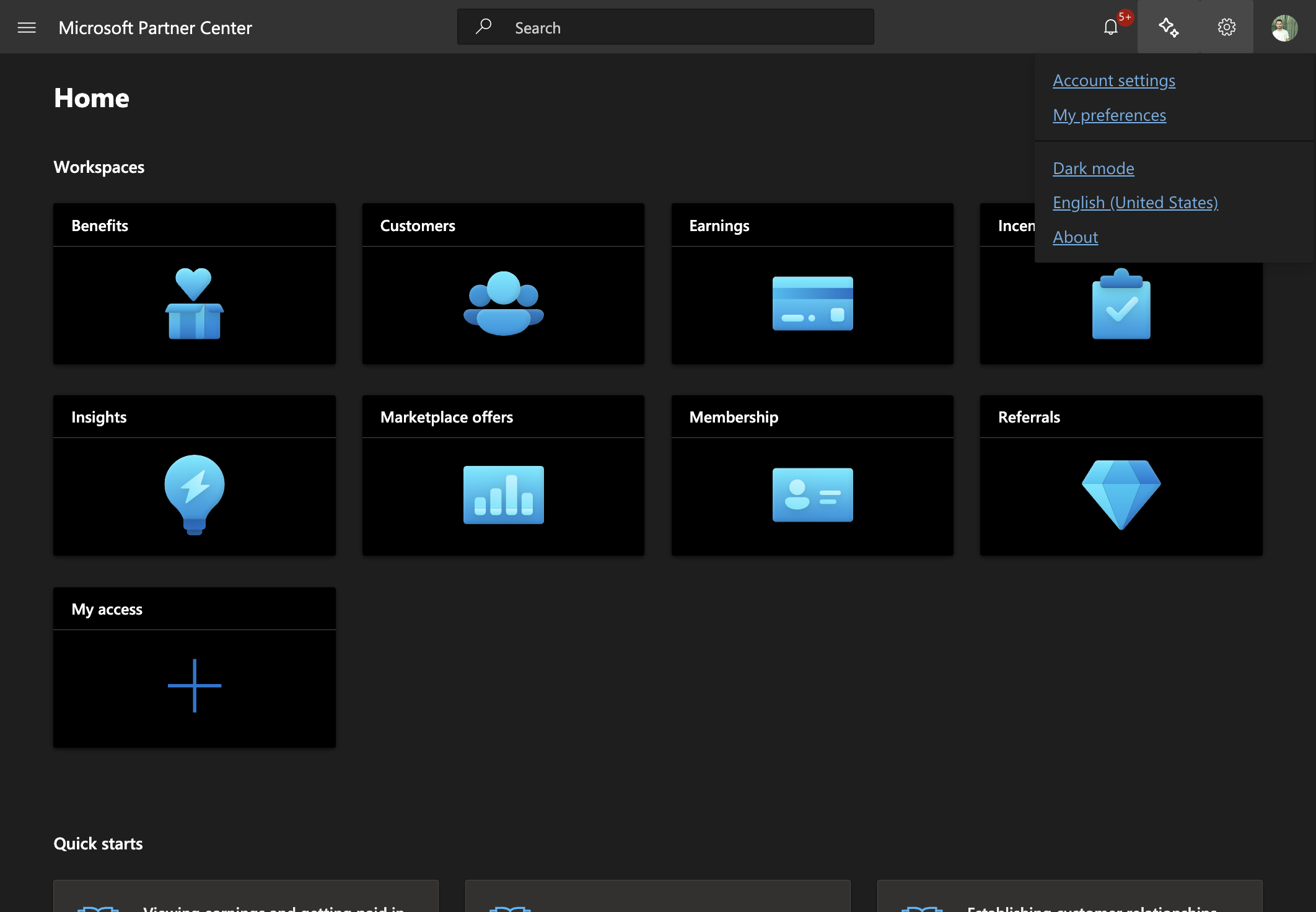Screen dimensions: 1316x912
Task: Click into the Search input field
Action: 665,27
